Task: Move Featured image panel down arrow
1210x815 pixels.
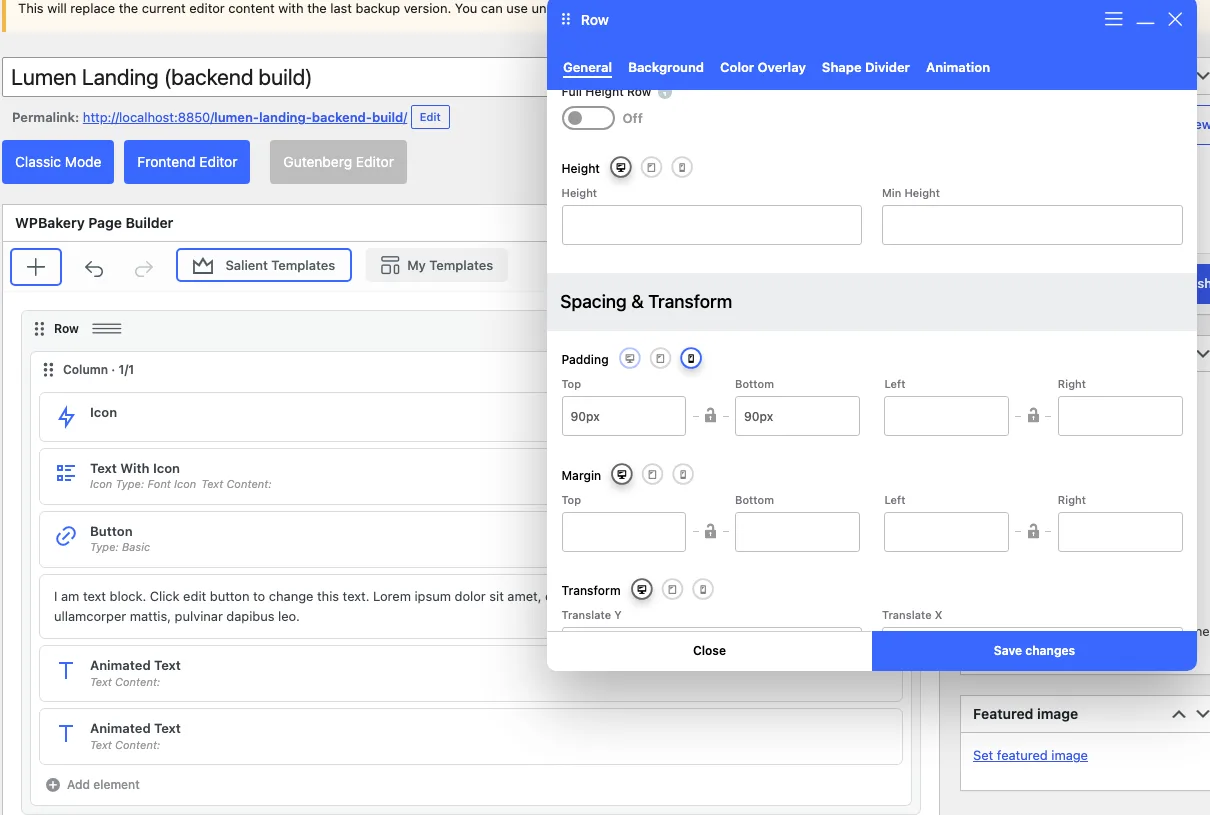Action: pyautogui.click(x=1203, y=714)
